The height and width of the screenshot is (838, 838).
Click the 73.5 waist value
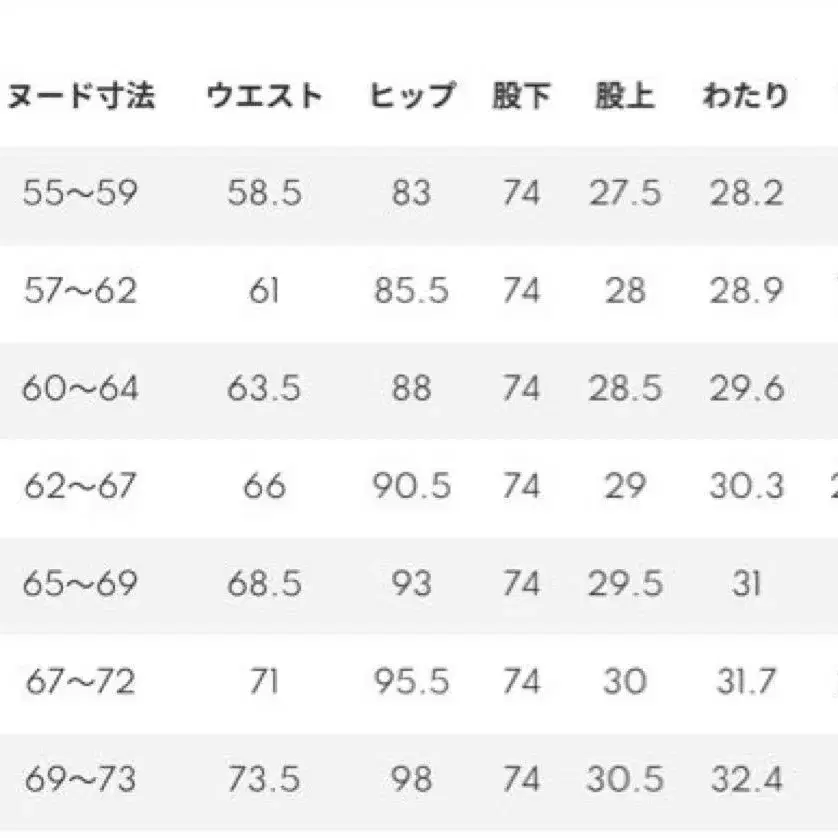(x=264, y=780)
